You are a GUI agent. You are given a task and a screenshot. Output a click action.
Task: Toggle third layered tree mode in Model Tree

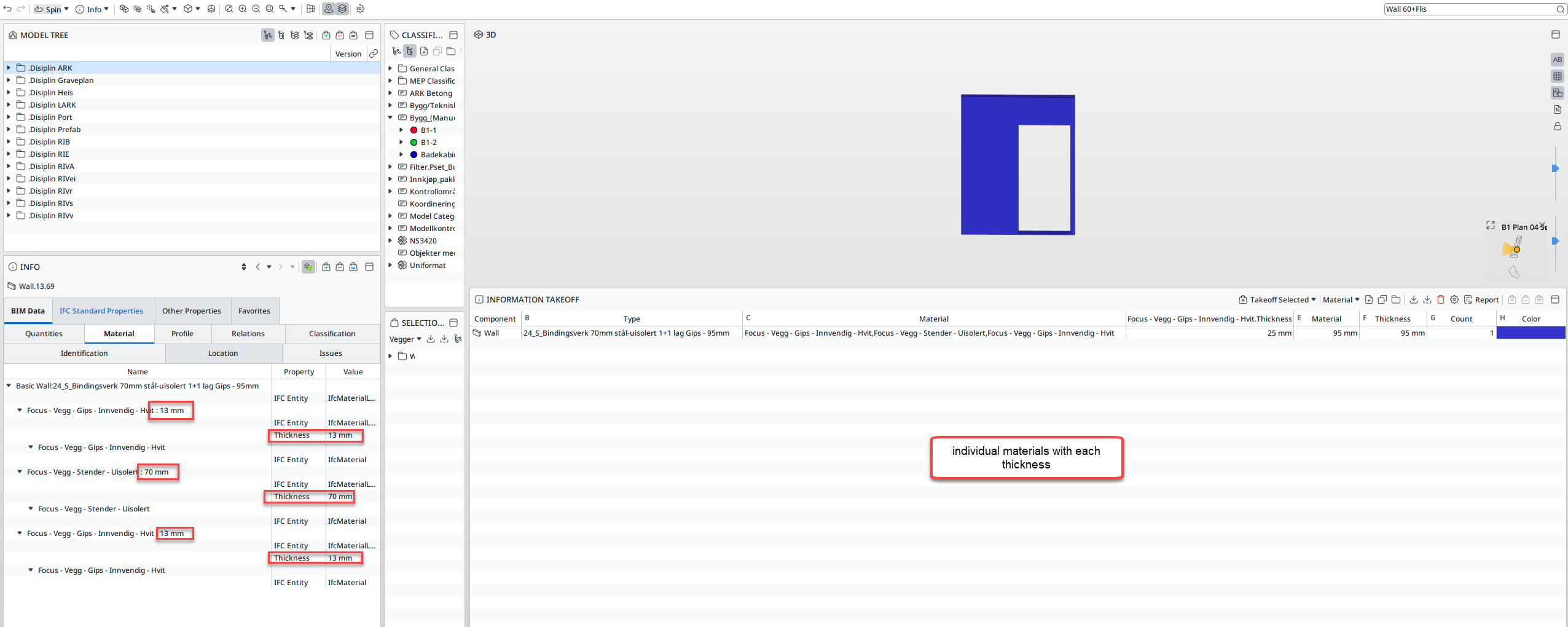click(x=295, y=35)
